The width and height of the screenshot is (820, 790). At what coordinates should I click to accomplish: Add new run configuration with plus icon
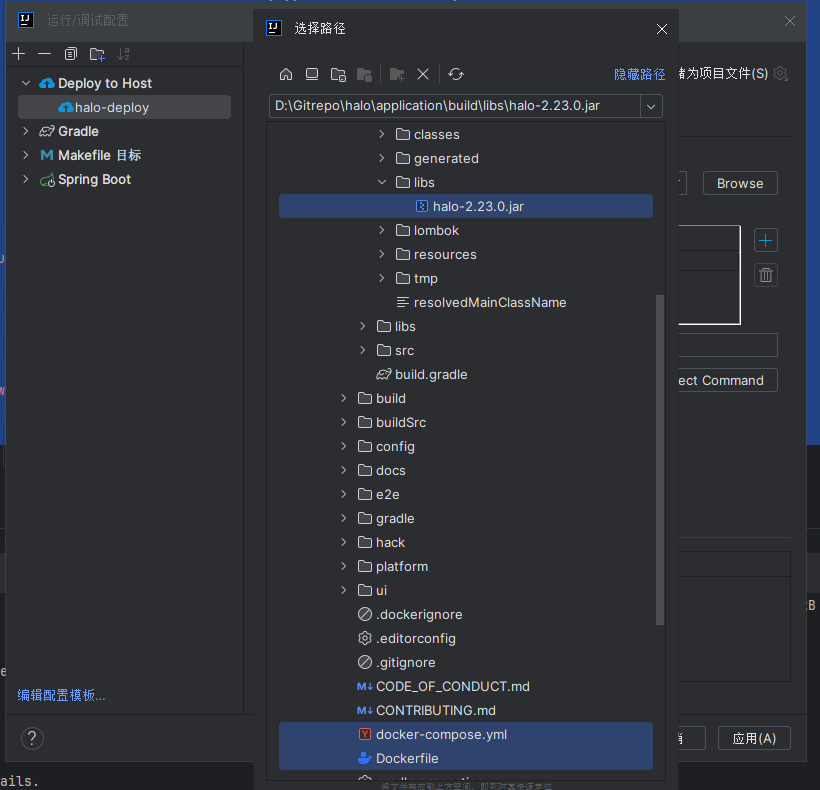(x=18, y=54)
